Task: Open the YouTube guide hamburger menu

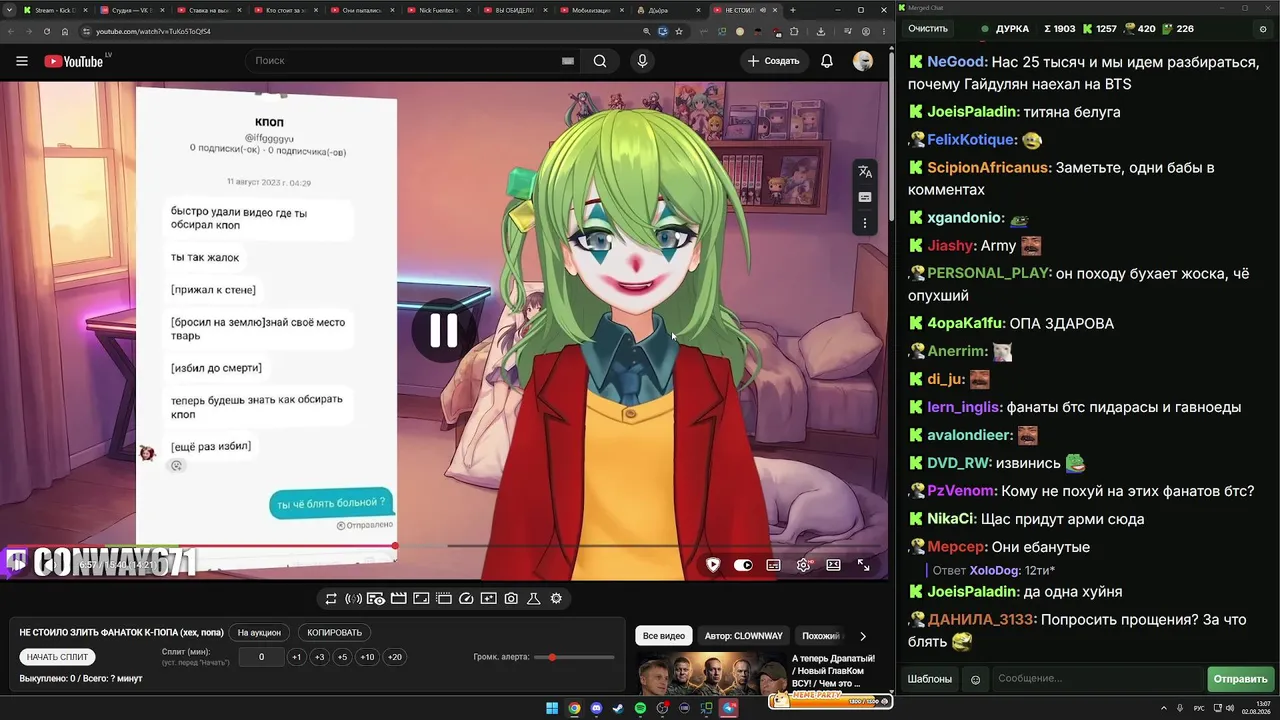Action: [x=22, y=61]
